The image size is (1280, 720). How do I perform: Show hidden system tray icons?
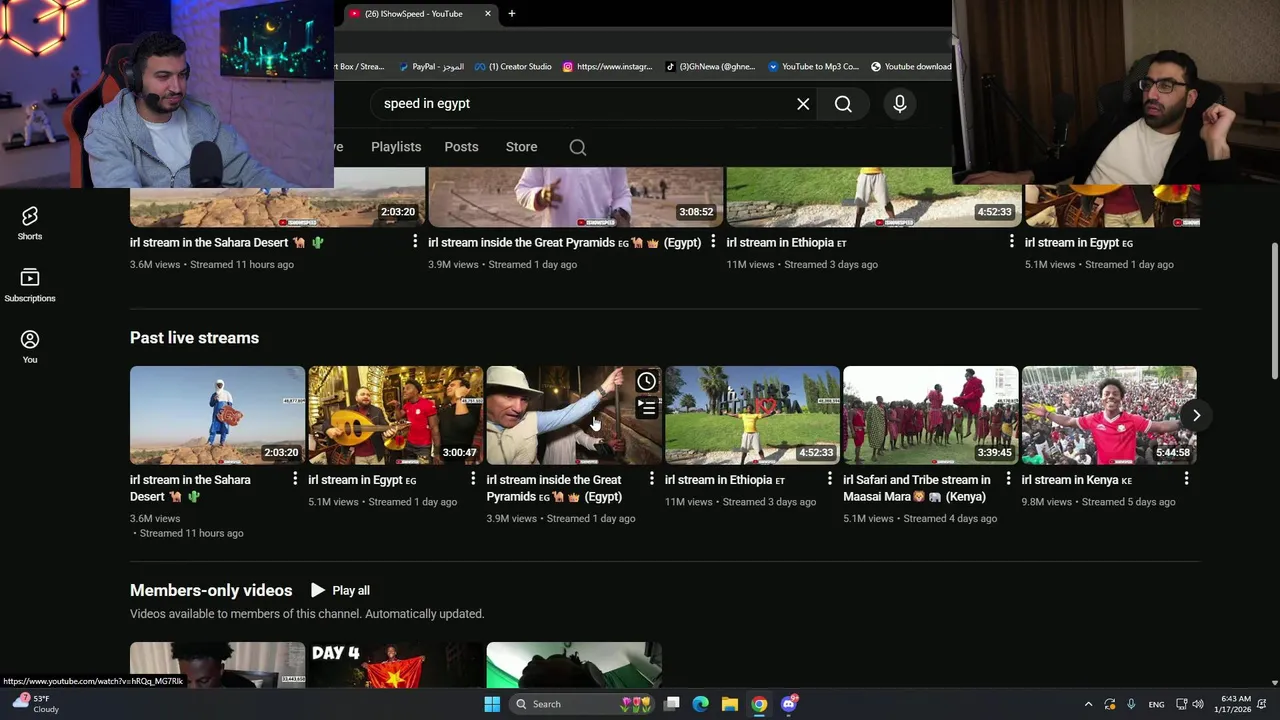[x=1088, y=704]
